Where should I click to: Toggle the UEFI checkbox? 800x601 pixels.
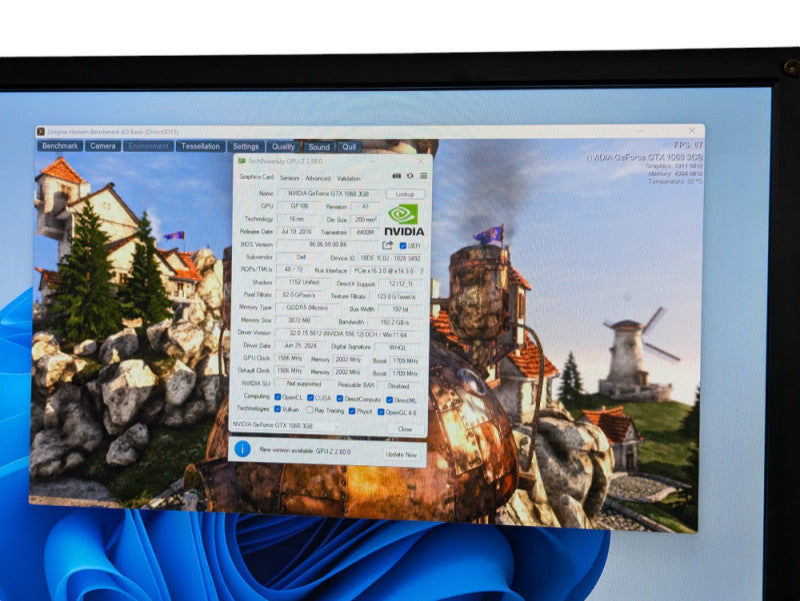(403, 246)
